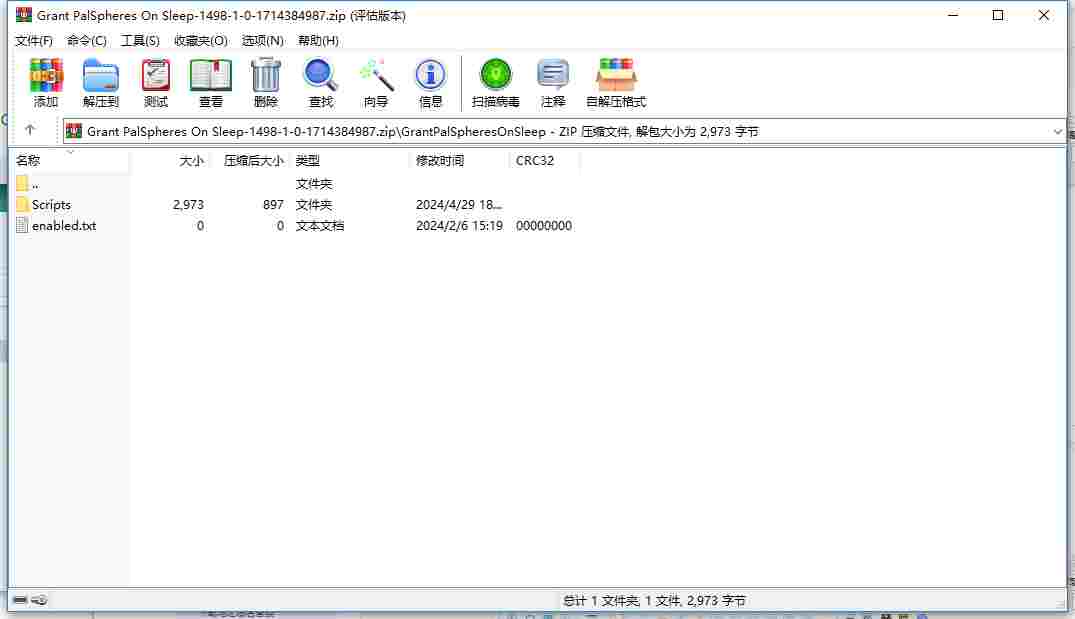Viewport: 1075px width, 619px height.
Task: Open the Tools (工具) menu
Action: click(x=140, y=41)
